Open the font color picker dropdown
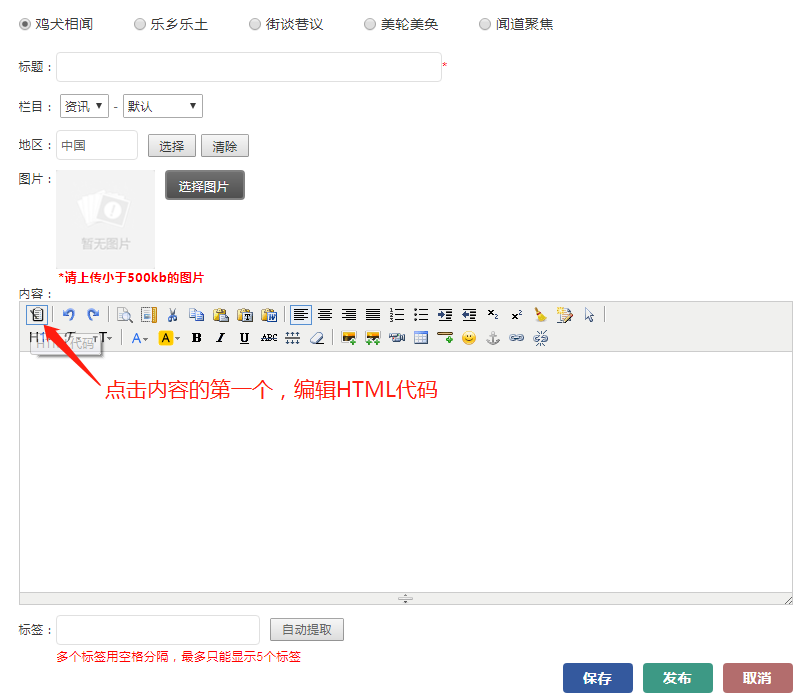This screenshot has height=698, width=811. [139, 338]
